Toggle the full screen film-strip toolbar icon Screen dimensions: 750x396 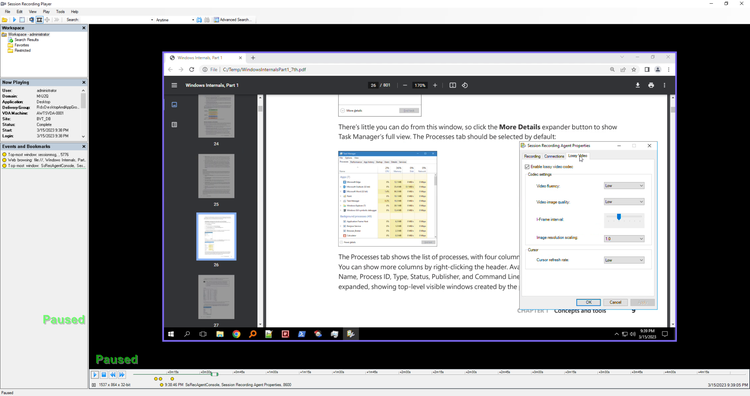click(39, 20)
